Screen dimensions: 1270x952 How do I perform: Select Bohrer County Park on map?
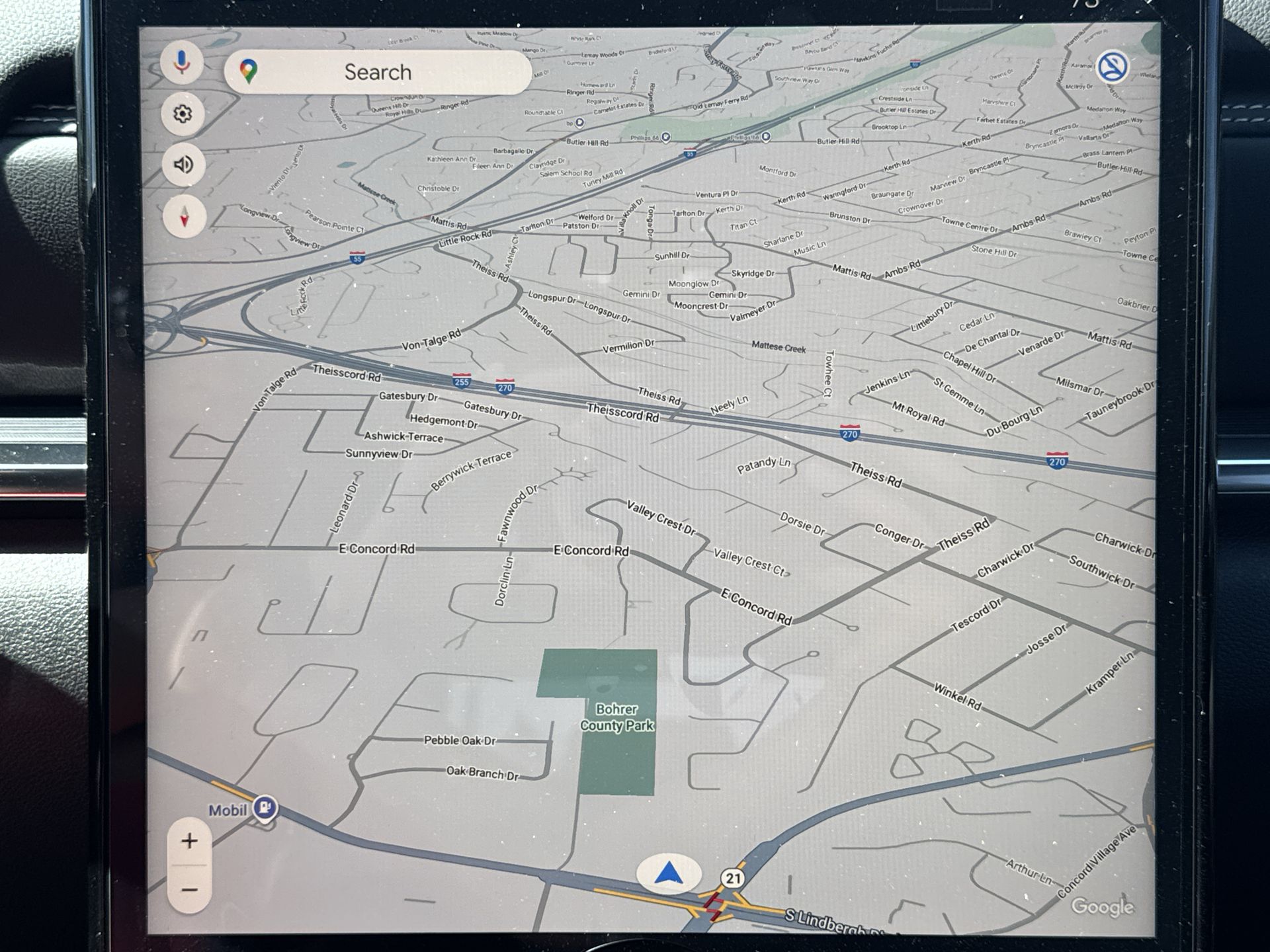coord(616,717)
